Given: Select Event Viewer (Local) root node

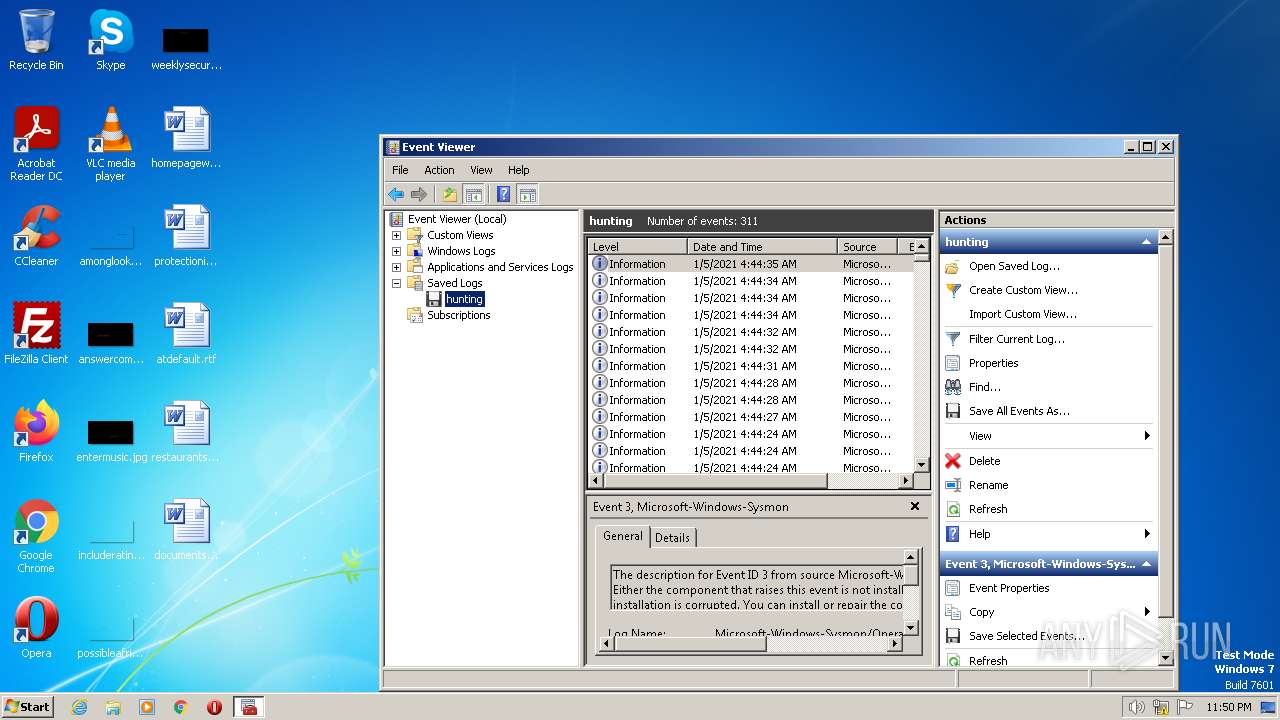Looking at the screenshot, I should (456, 219).
